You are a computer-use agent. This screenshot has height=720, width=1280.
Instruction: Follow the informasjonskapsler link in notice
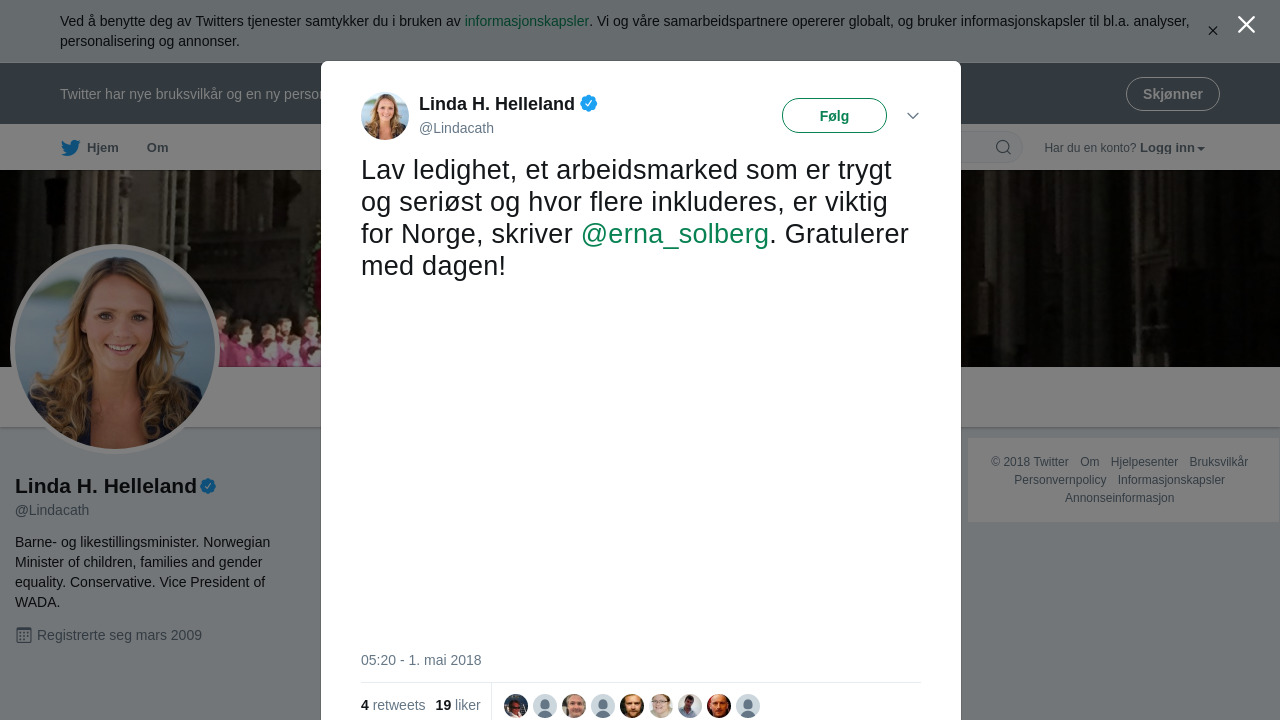tap(527, 21)
